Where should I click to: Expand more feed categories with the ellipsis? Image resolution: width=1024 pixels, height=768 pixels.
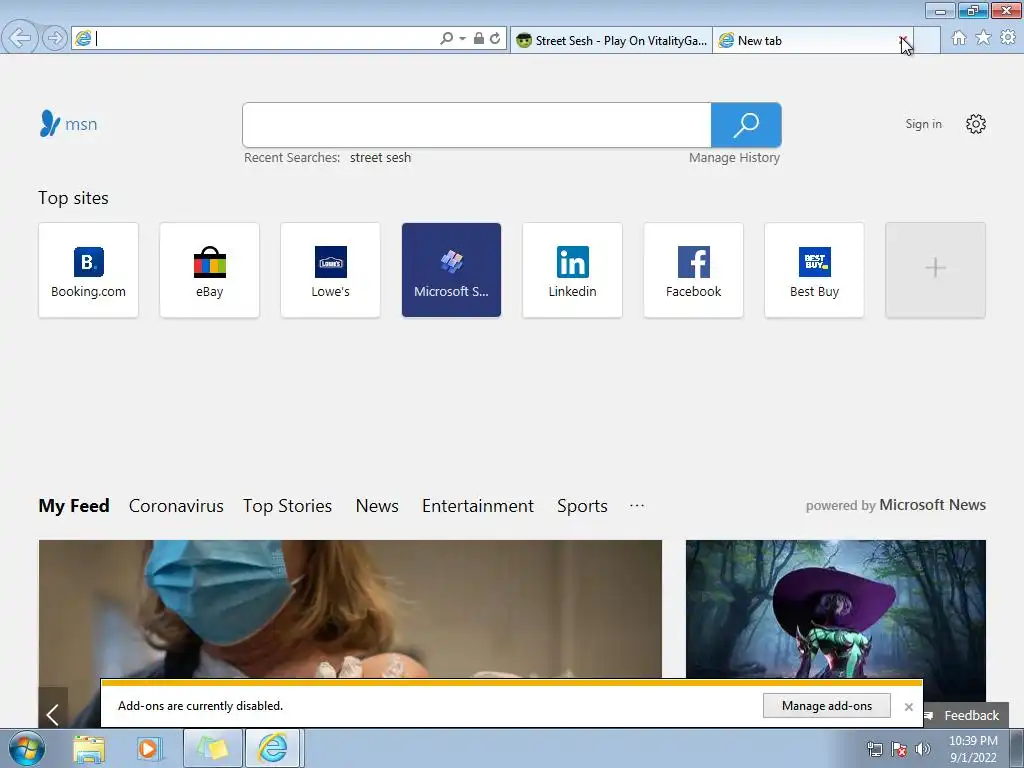click(637, 505)
